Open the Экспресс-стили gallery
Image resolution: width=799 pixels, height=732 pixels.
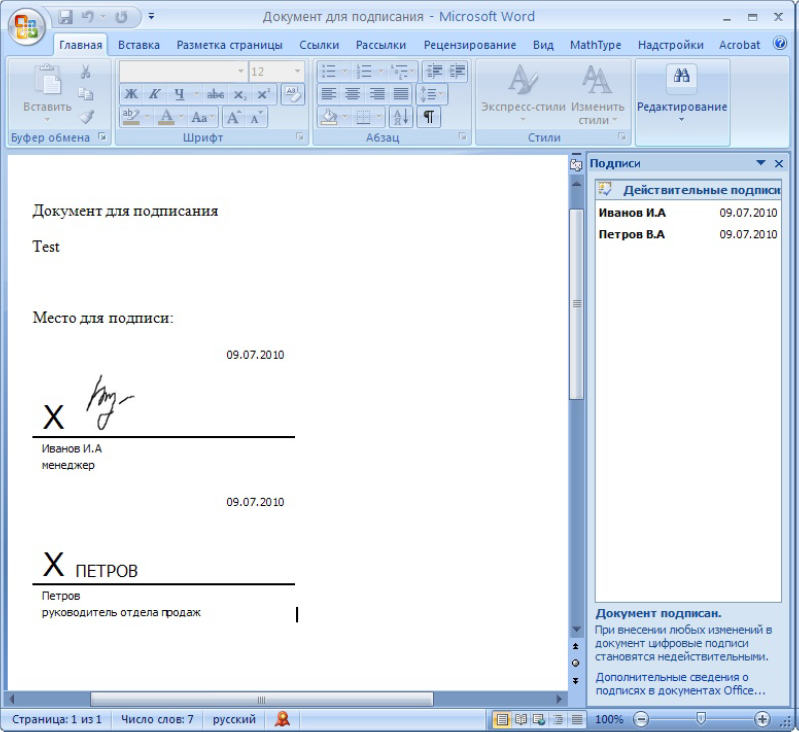point(523,93)
